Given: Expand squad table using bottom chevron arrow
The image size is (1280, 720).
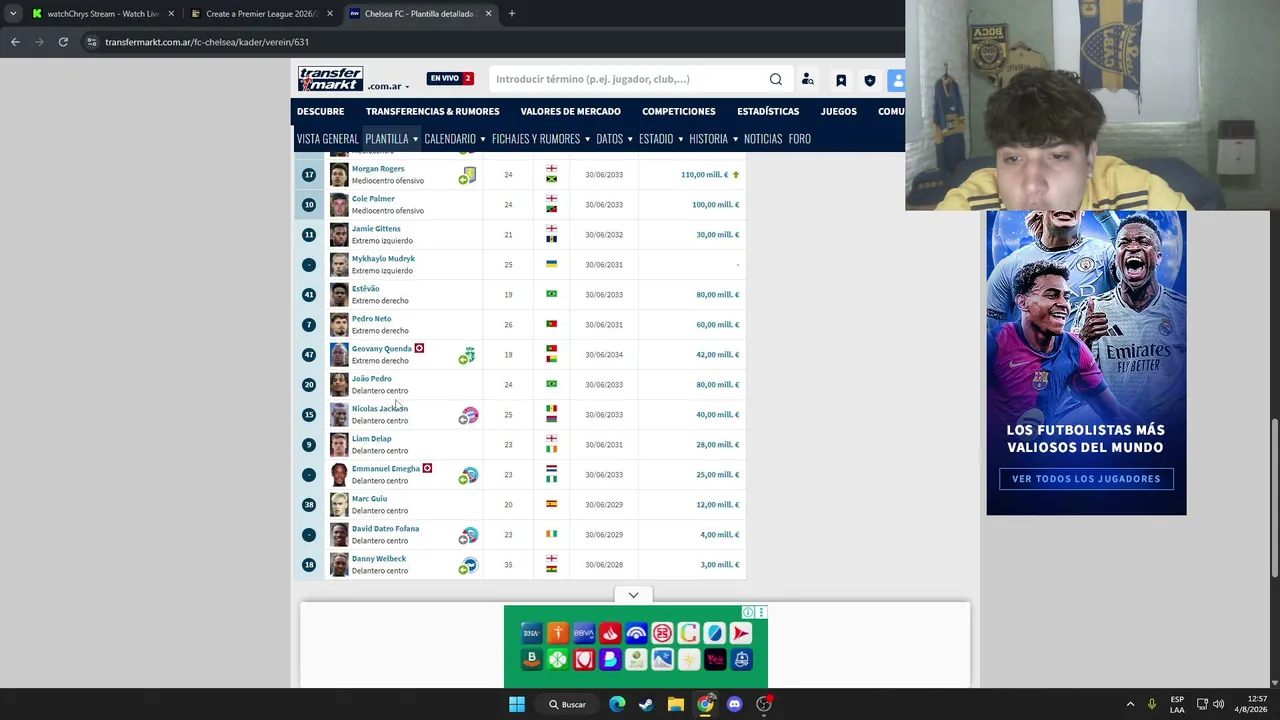Looking at the screenshot, I should [x=633, y=595].
